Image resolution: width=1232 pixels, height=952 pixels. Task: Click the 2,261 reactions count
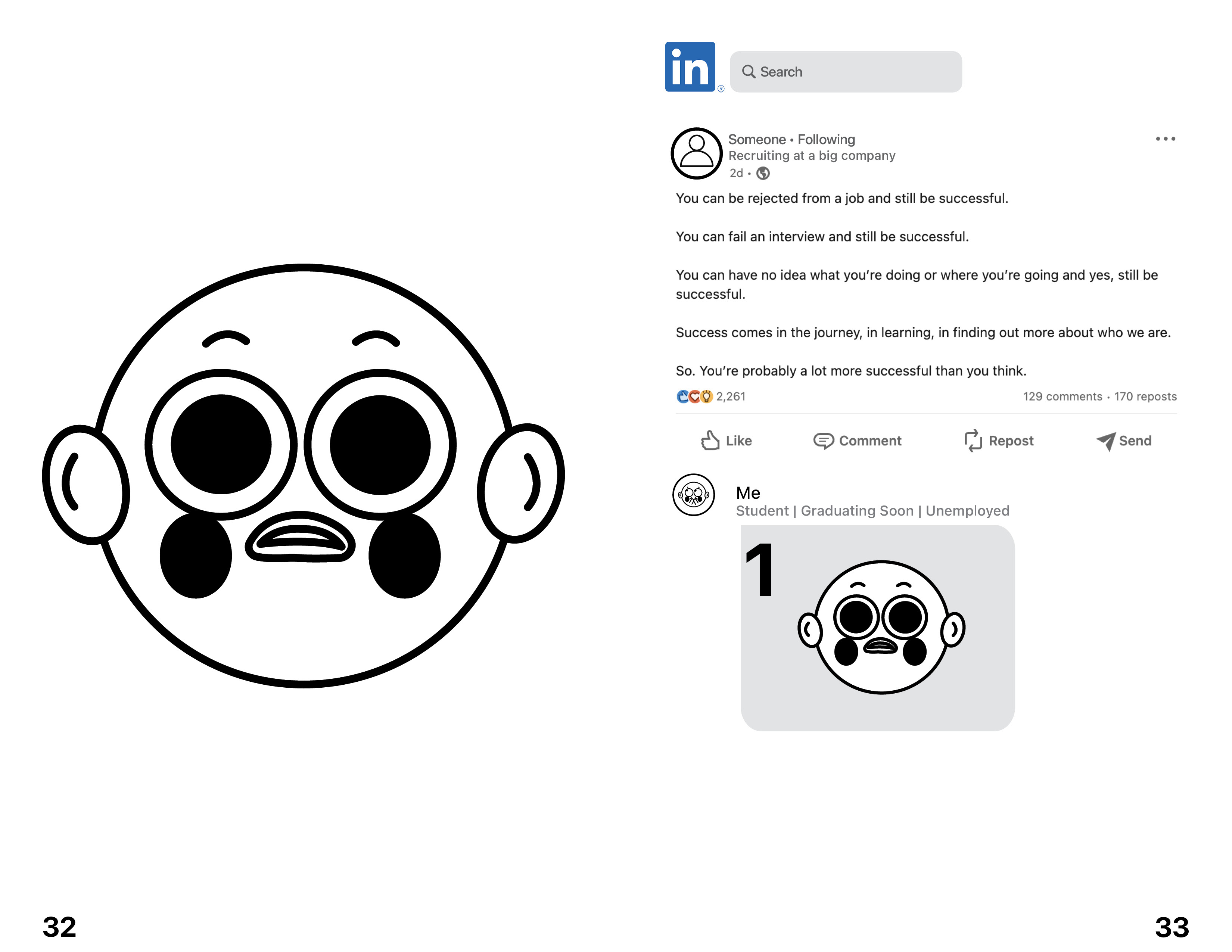(x=731, y=396)
